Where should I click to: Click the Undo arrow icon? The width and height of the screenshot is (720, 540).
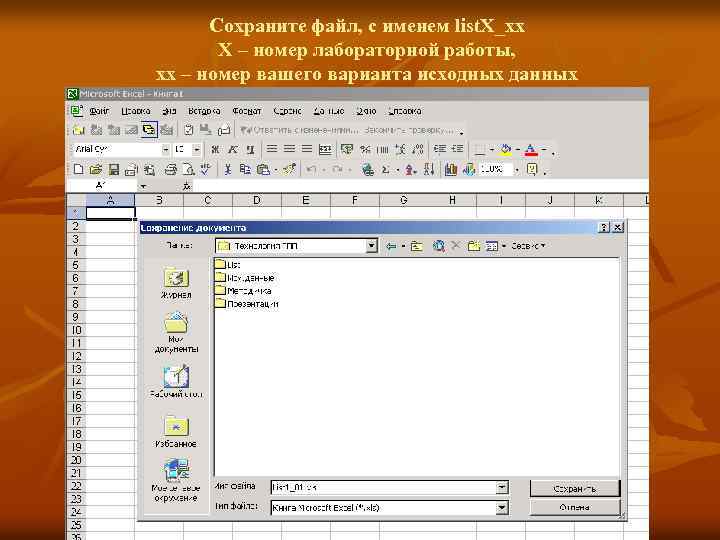click(x=311, y=169)
